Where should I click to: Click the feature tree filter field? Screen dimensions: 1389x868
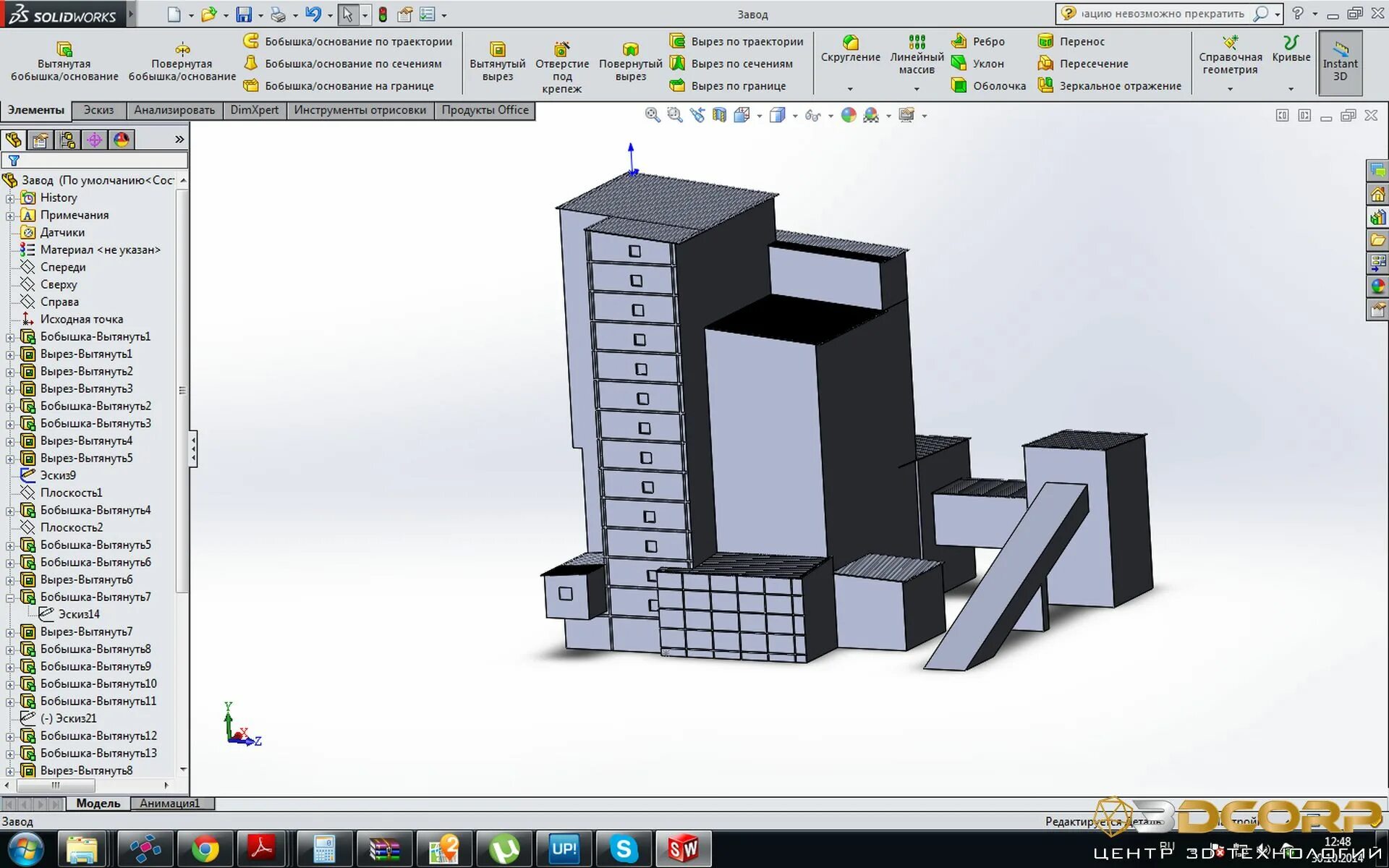tap(95, 161)
